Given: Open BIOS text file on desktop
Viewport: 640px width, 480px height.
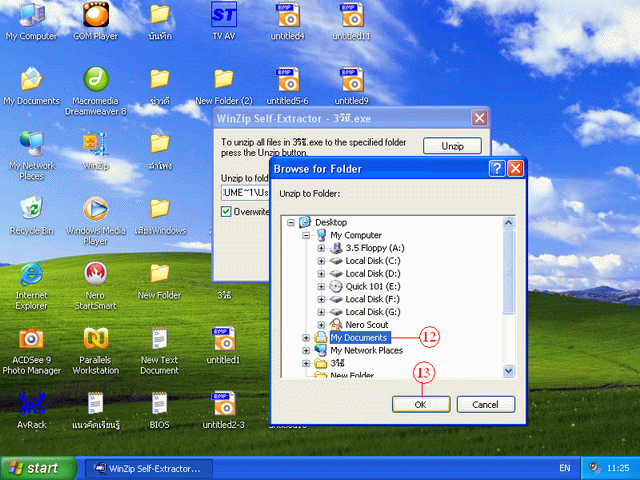Looking at the screenshot, I should (159, 410).
